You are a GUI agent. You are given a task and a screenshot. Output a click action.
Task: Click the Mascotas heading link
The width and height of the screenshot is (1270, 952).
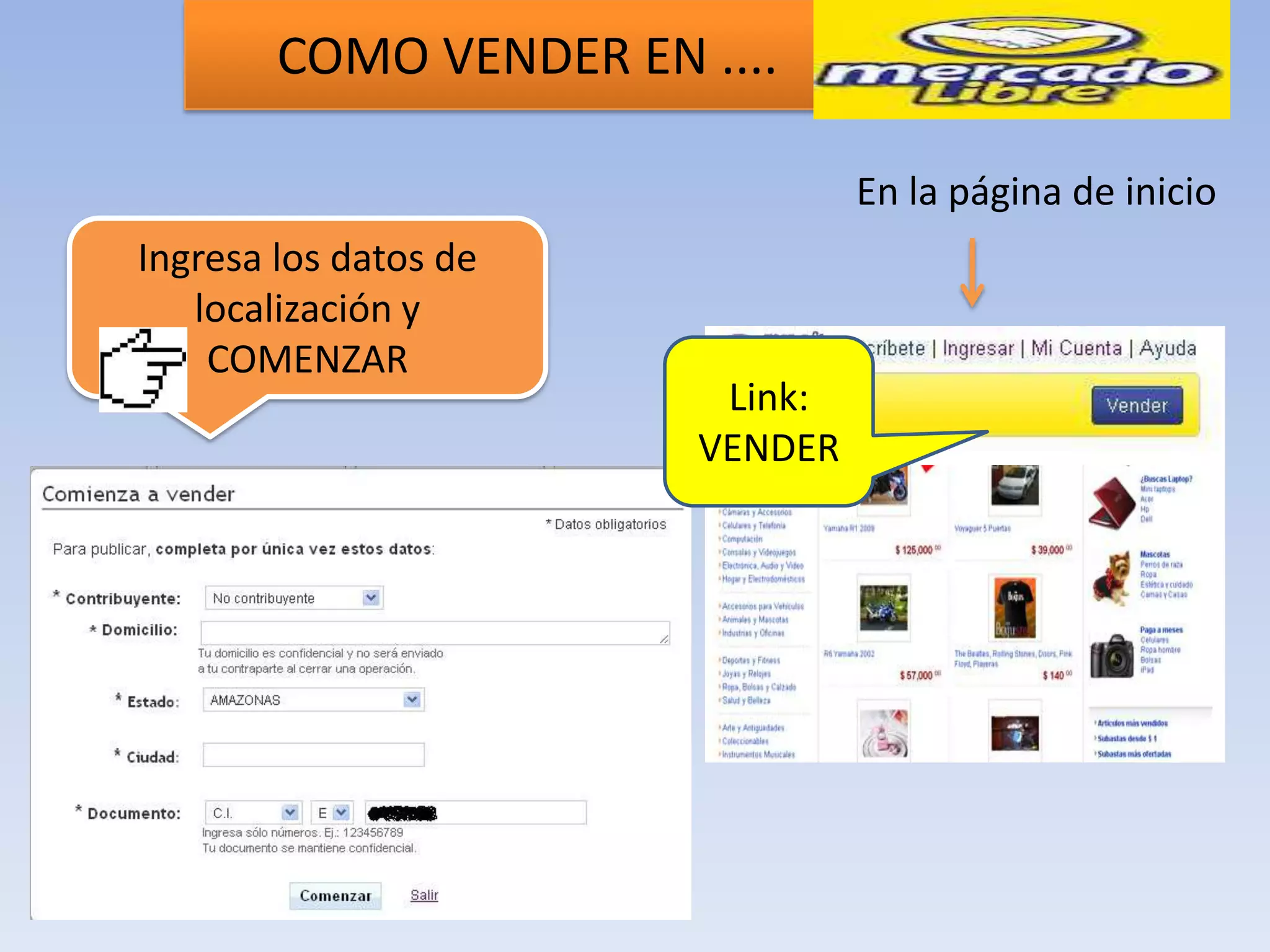pos(1155,555)
